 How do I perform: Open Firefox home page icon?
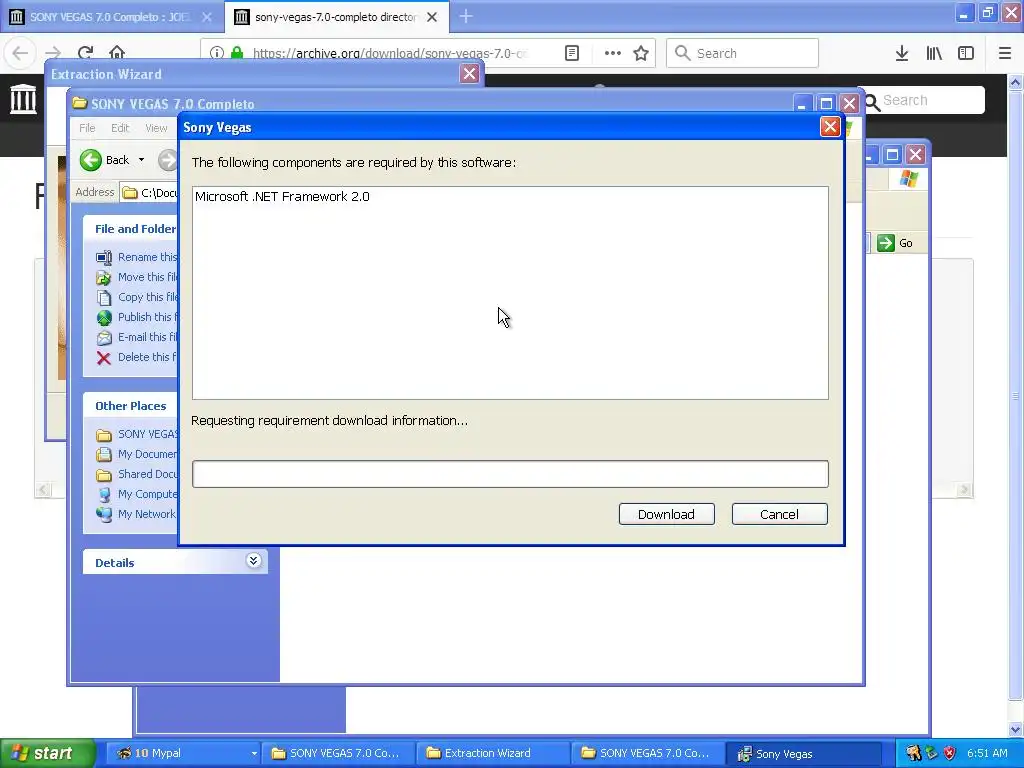[117, 53]
